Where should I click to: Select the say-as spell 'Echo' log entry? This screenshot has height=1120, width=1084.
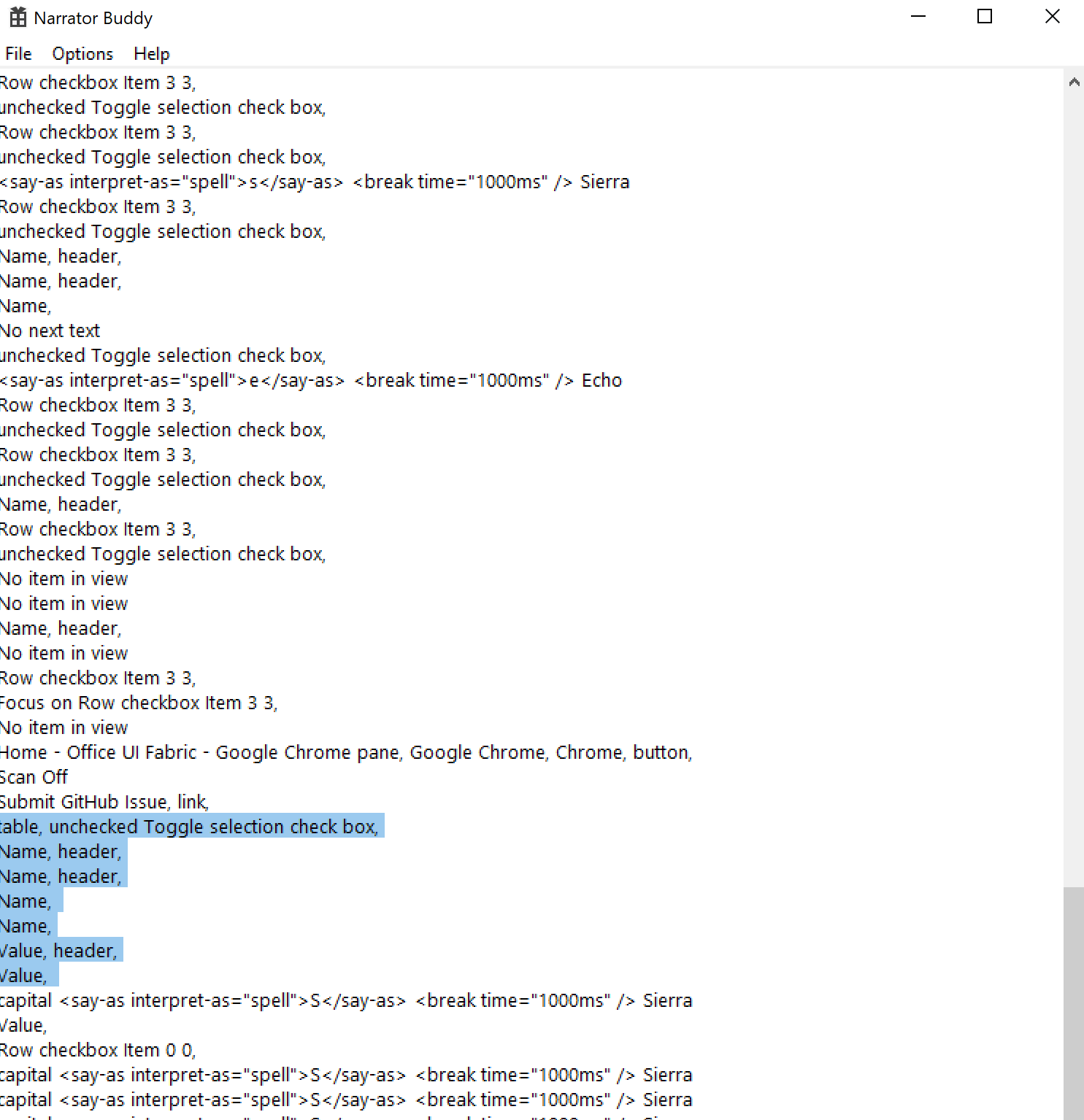(310, 380)
